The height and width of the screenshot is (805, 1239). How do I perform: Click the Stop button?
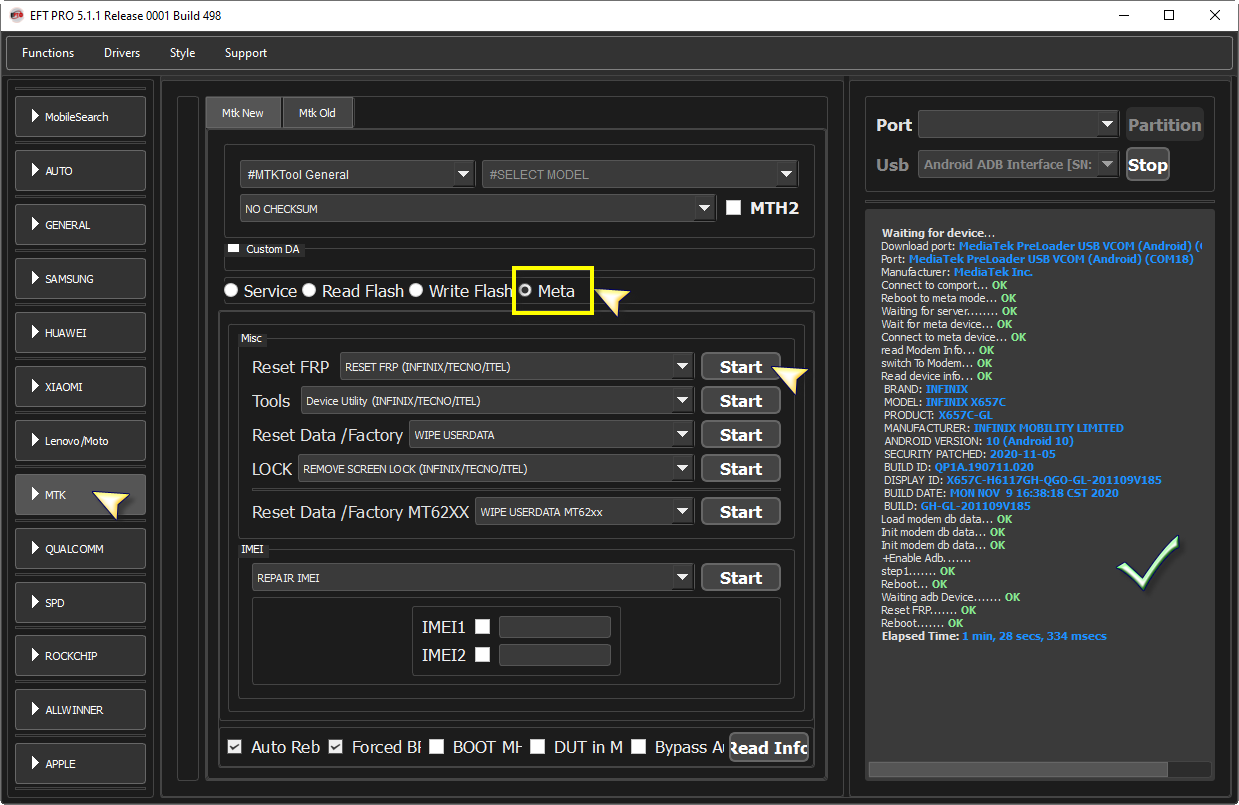1148,165
